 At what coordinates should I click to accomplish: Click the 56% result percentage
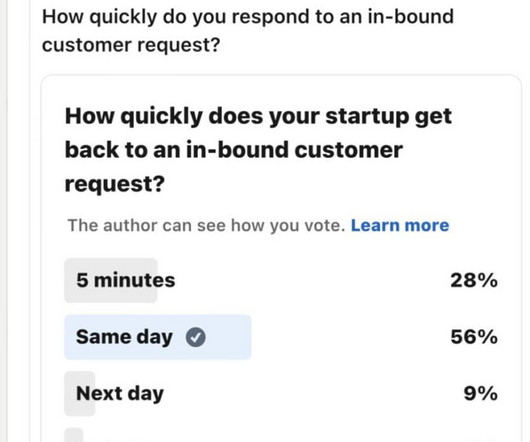pos(474,337)
